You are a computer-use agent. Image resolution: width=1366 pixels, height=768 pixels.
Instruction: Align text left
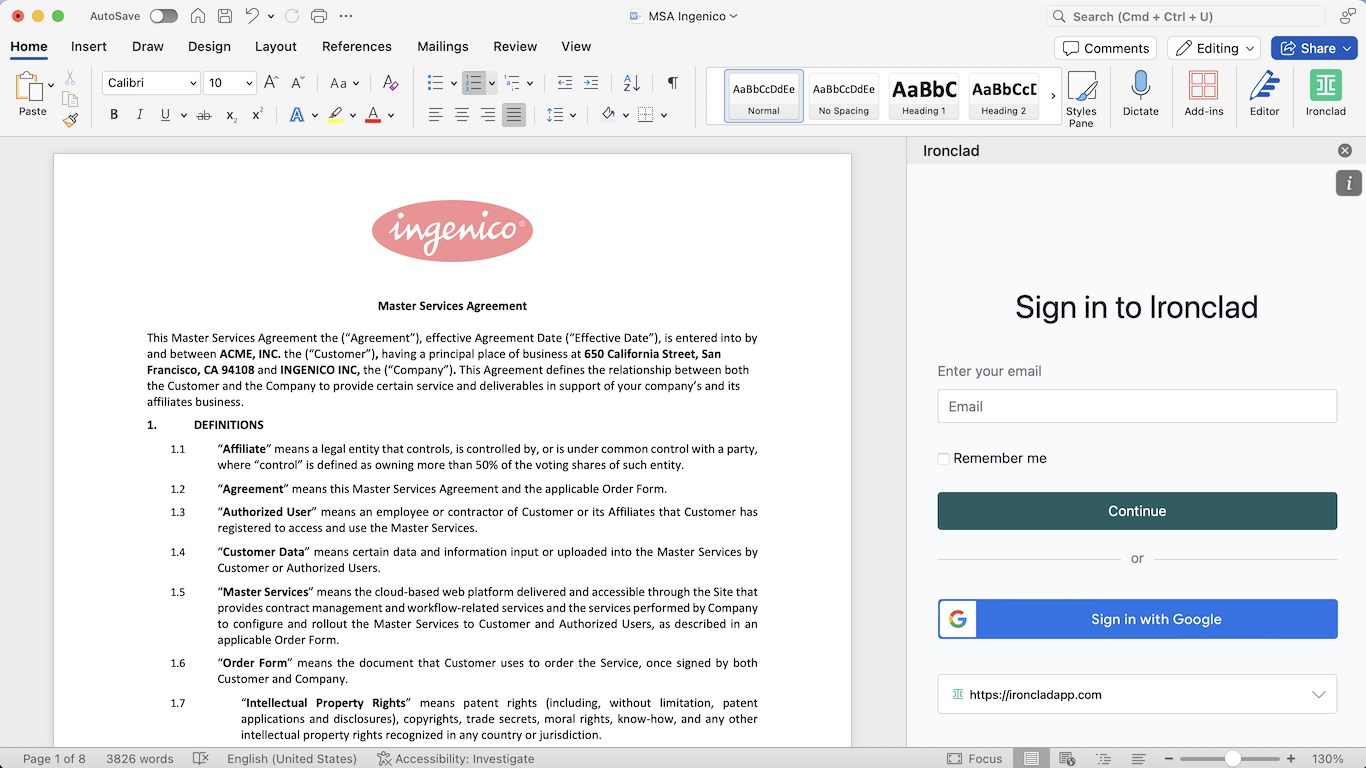[436, 115]
